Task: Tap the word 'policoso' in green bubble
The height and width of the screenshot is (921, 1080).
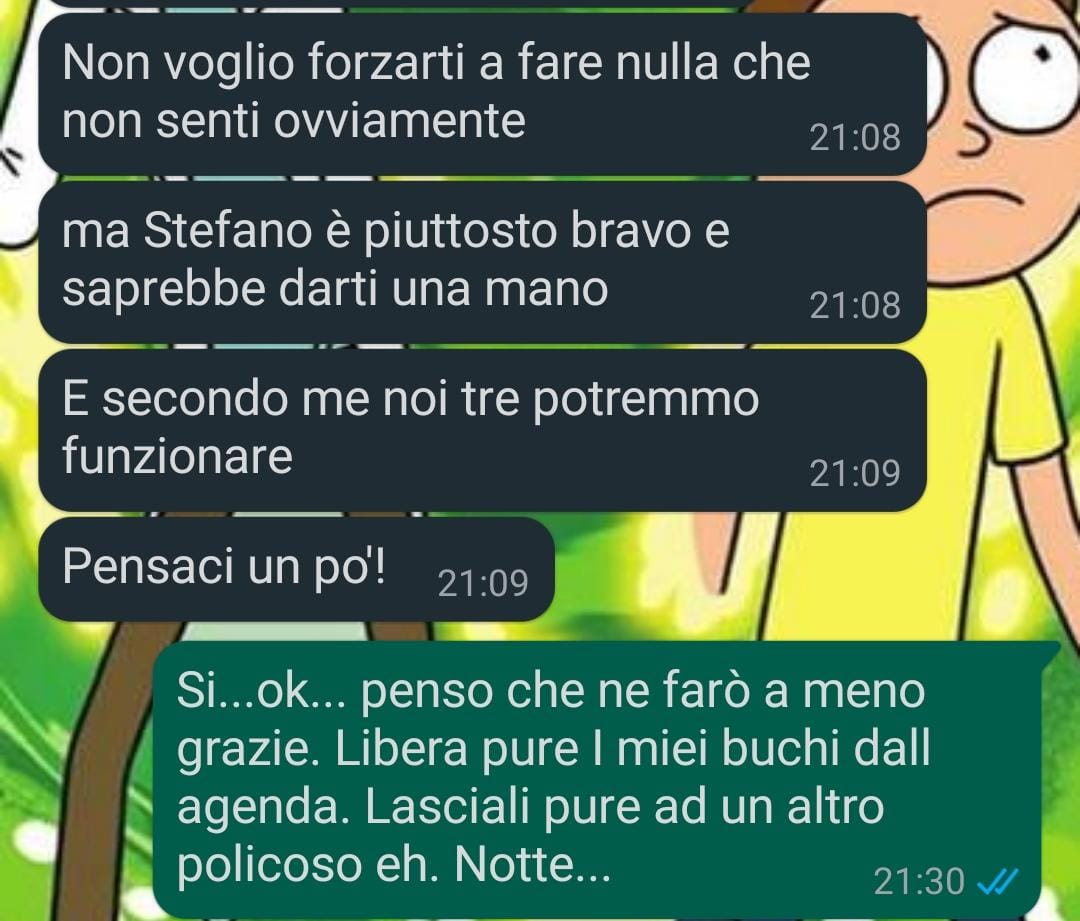Action: 269,865
